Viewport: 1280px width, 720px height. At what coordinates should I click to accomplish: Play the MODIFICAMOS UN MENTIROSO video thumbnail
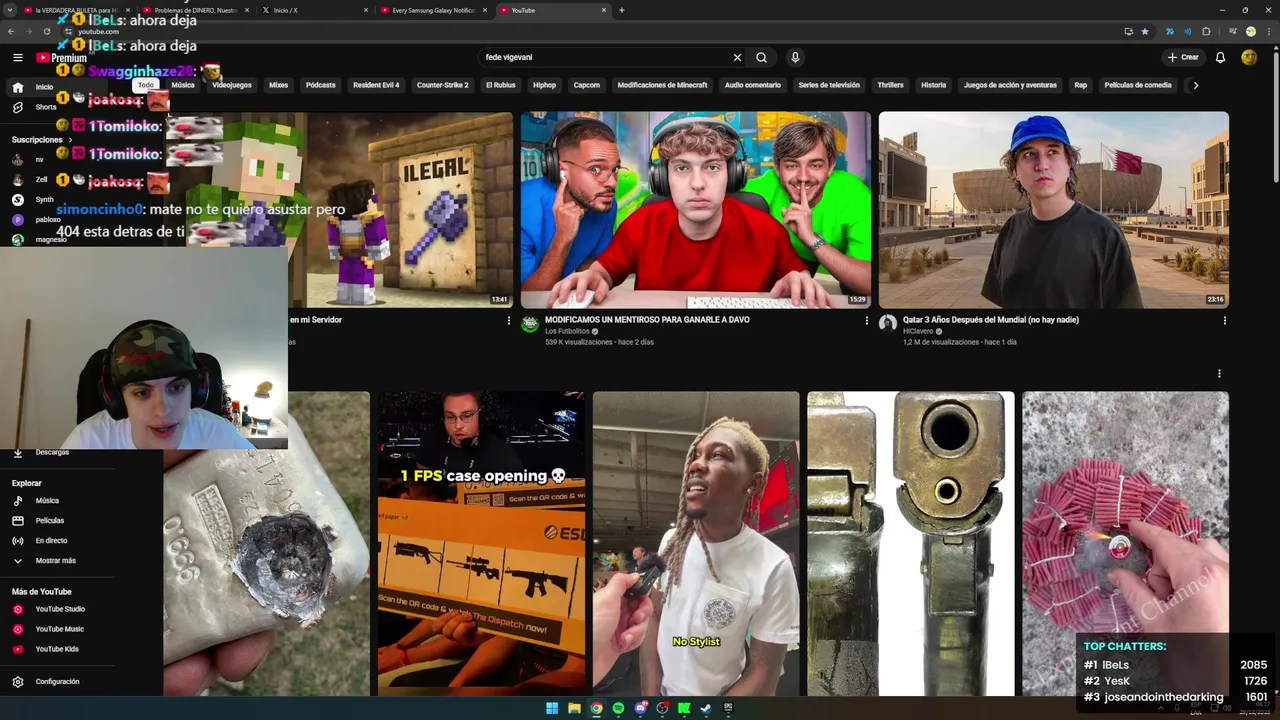click(695, 210)
